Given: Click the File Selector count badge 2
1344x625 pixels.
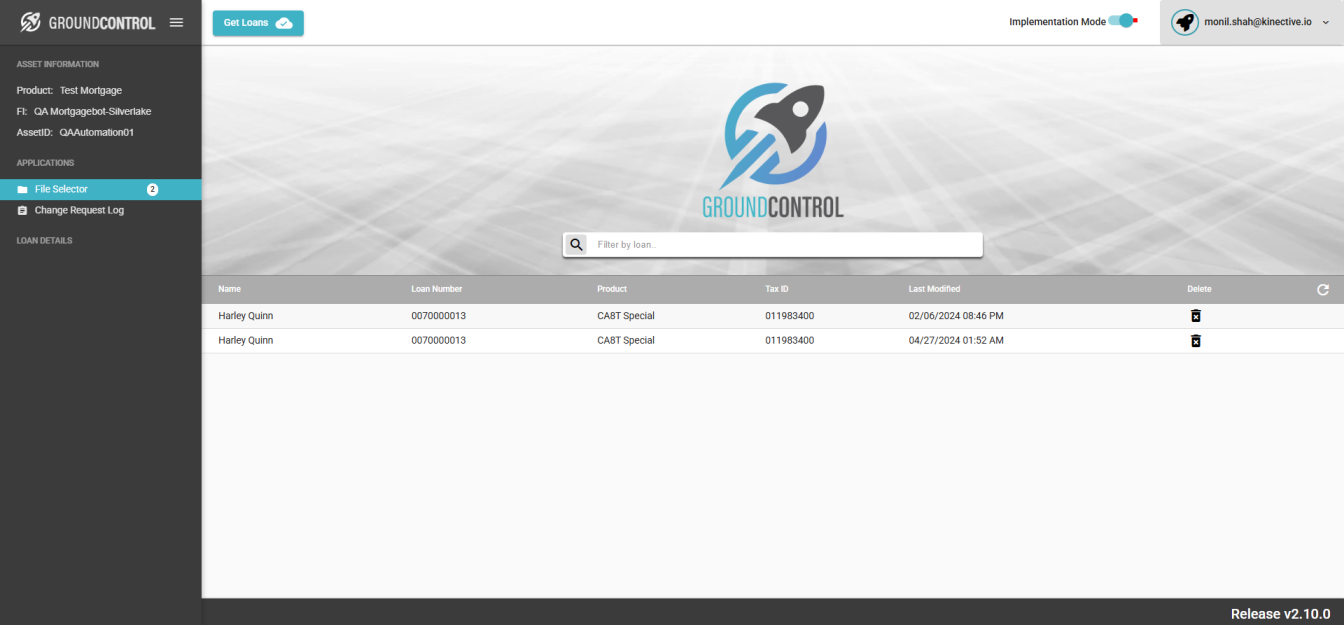Looking at the screenshot, I should point(153,189).
